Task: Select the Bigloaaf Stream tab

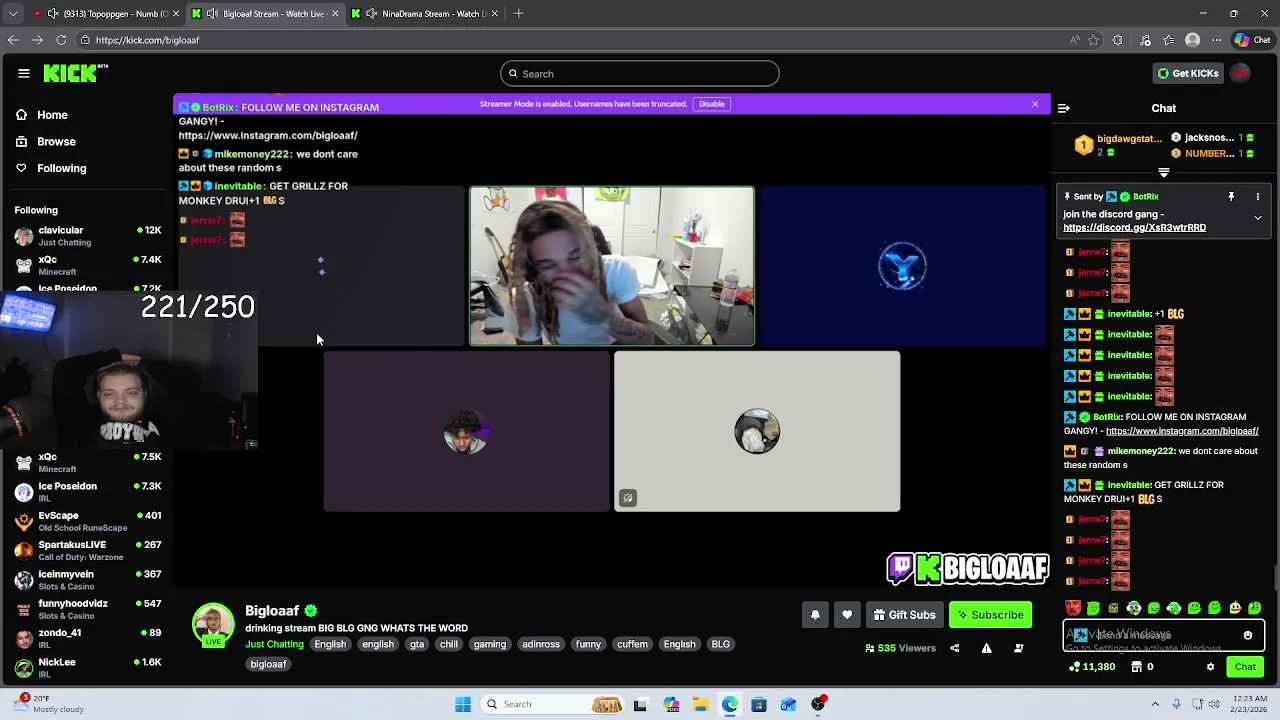Action: tap(265, 14)
